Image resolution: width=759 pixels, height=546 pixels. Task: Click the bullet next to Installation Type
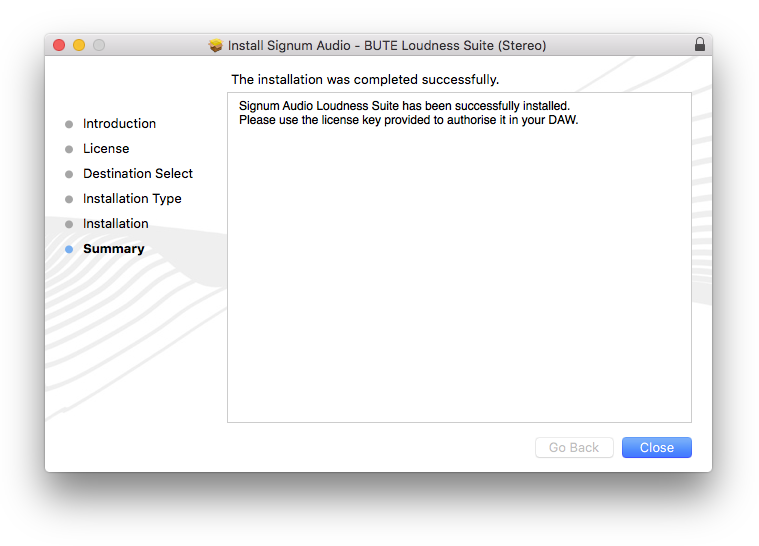pyautogui.click(x=69, y=199)
